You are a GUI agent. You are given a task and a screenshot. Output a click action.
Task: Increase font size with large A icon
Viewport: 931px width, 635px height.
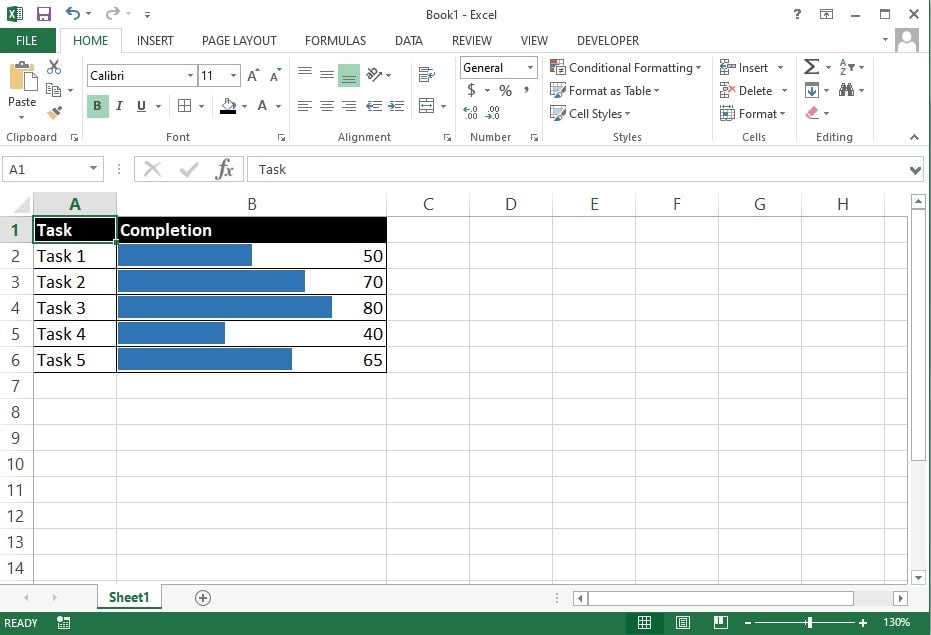pos(254,75)
